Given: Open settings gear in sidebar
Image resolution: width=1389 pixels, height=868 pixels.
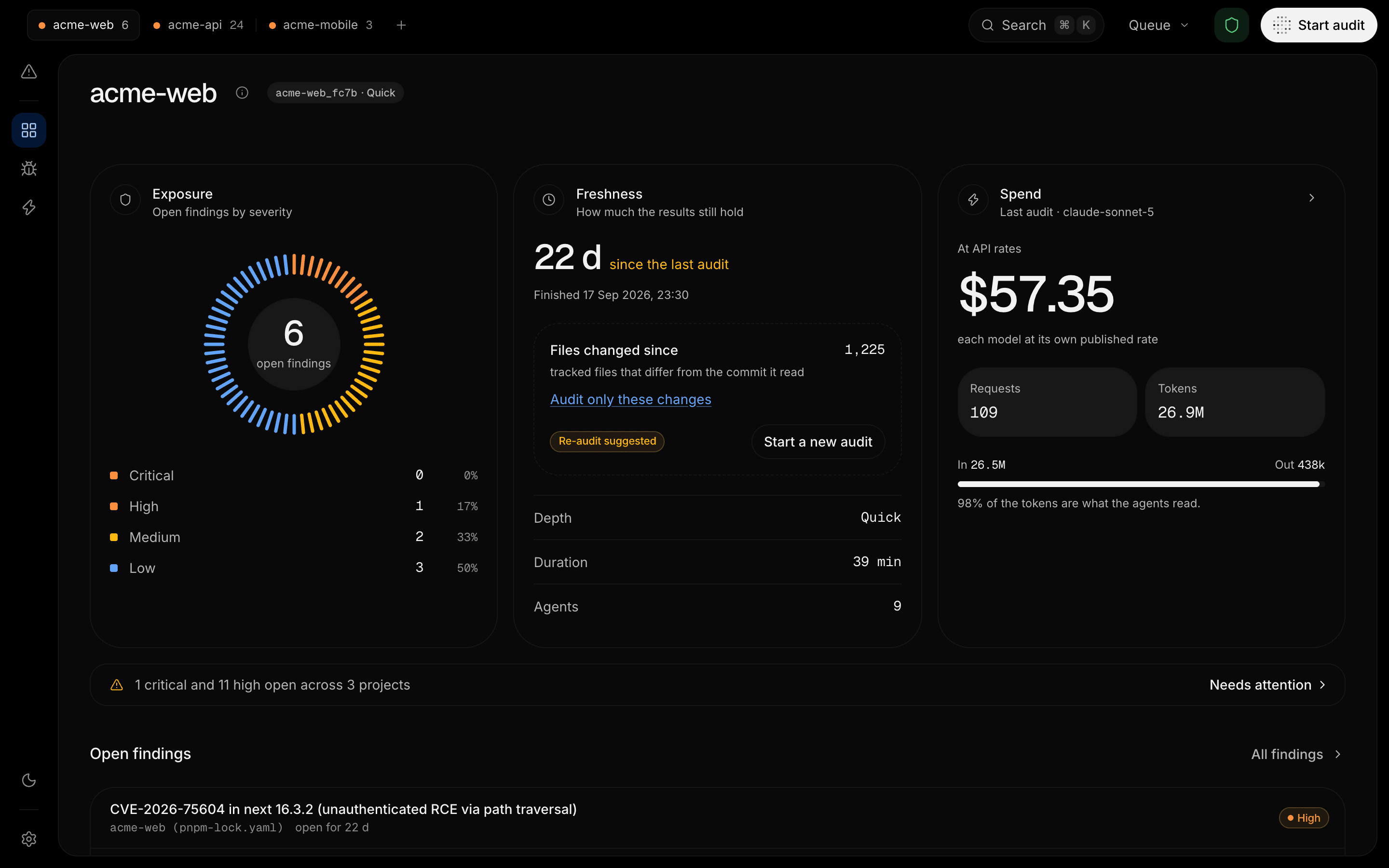Looking at the screenshot, I should (x=29, y=839).
